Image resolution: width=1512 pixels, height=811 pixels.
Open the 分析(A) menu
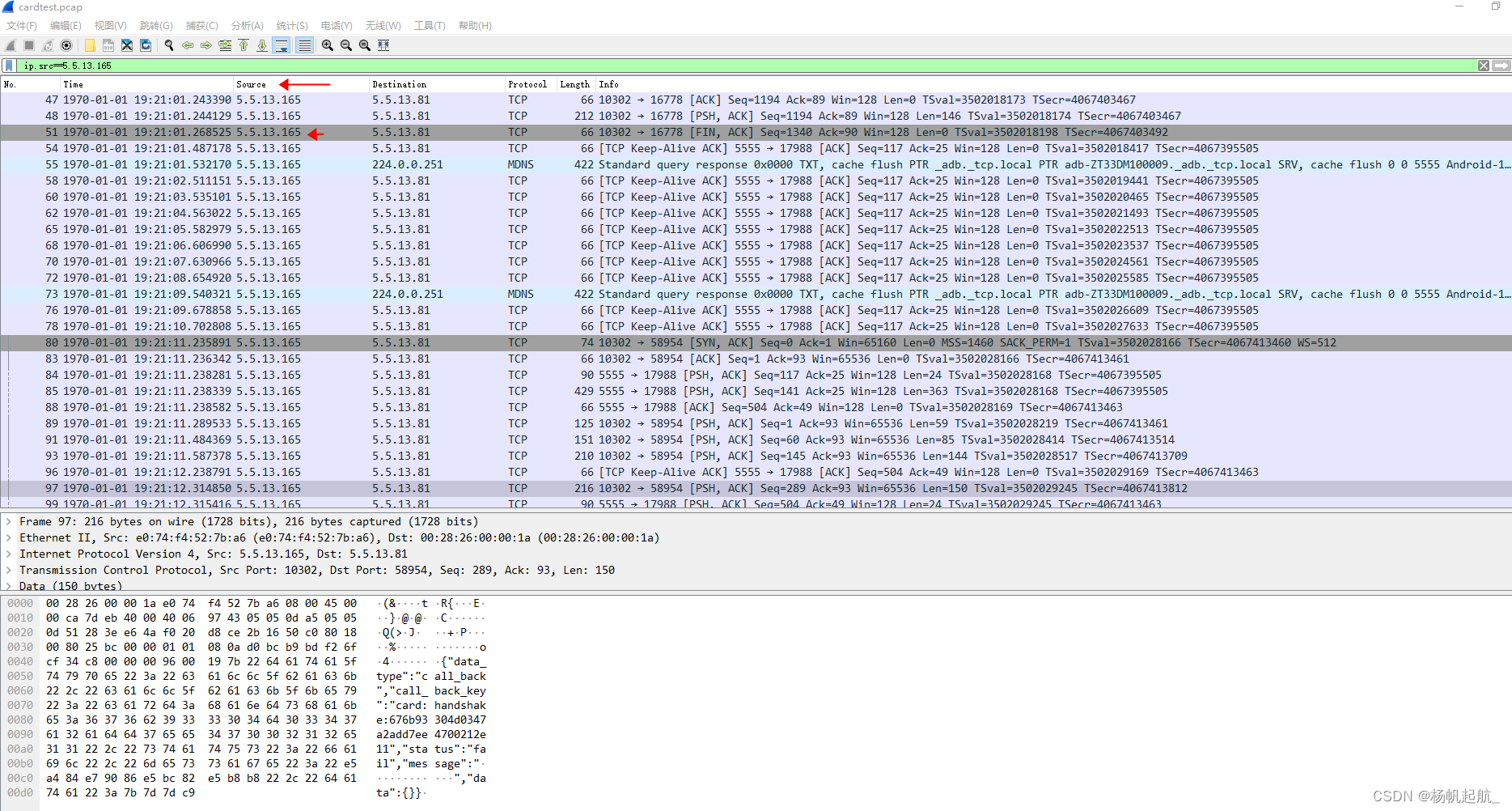coord(248,26)
